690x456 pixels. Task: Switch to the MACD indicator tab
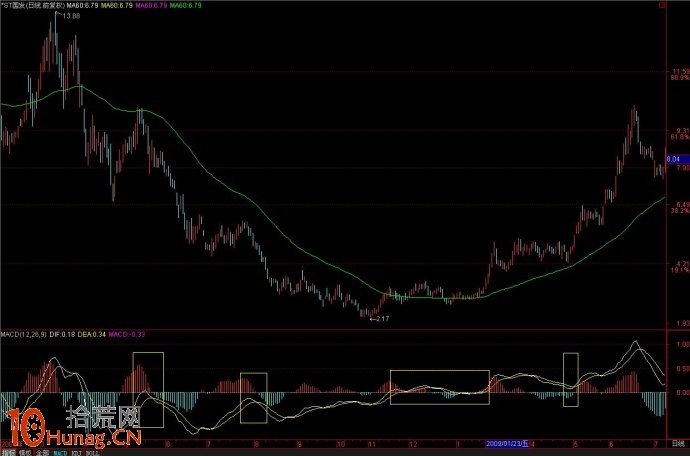[x=60, y=453]
